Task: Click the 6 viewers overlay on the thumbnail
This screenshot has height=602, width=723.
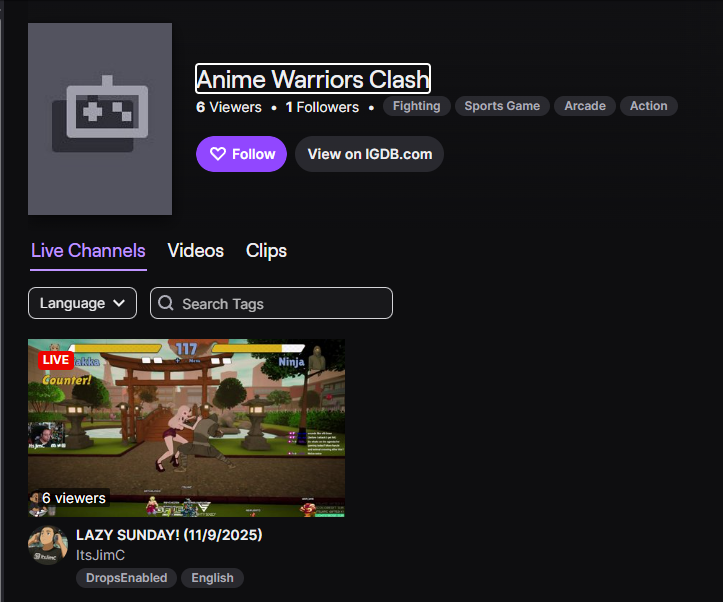Action: (x=73, y=498)
